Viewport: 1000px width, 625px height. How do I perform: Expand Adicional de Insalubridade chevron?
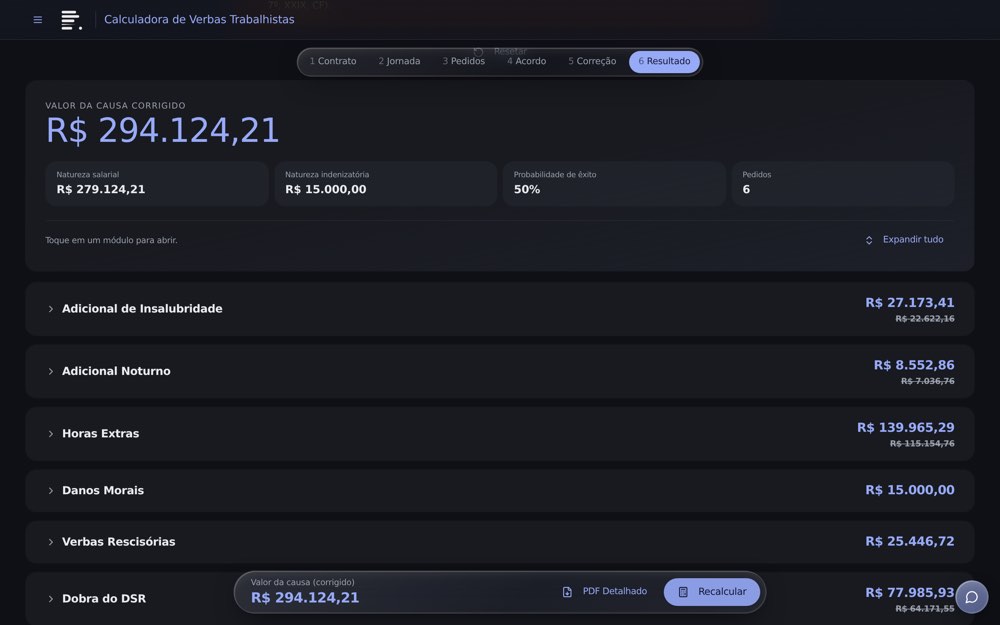(50, 309)
